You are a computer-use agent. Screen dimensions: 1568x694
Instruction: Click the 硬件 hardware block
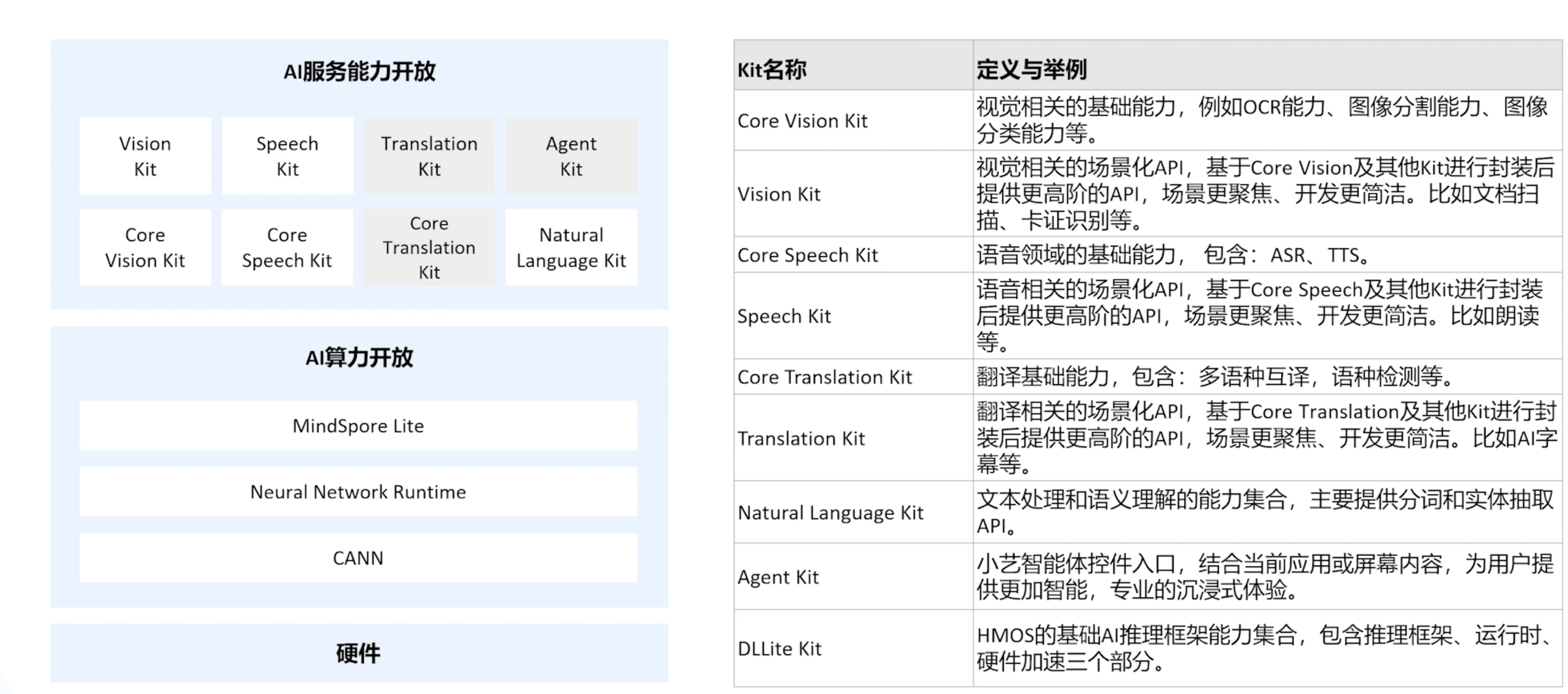(358, 653)
